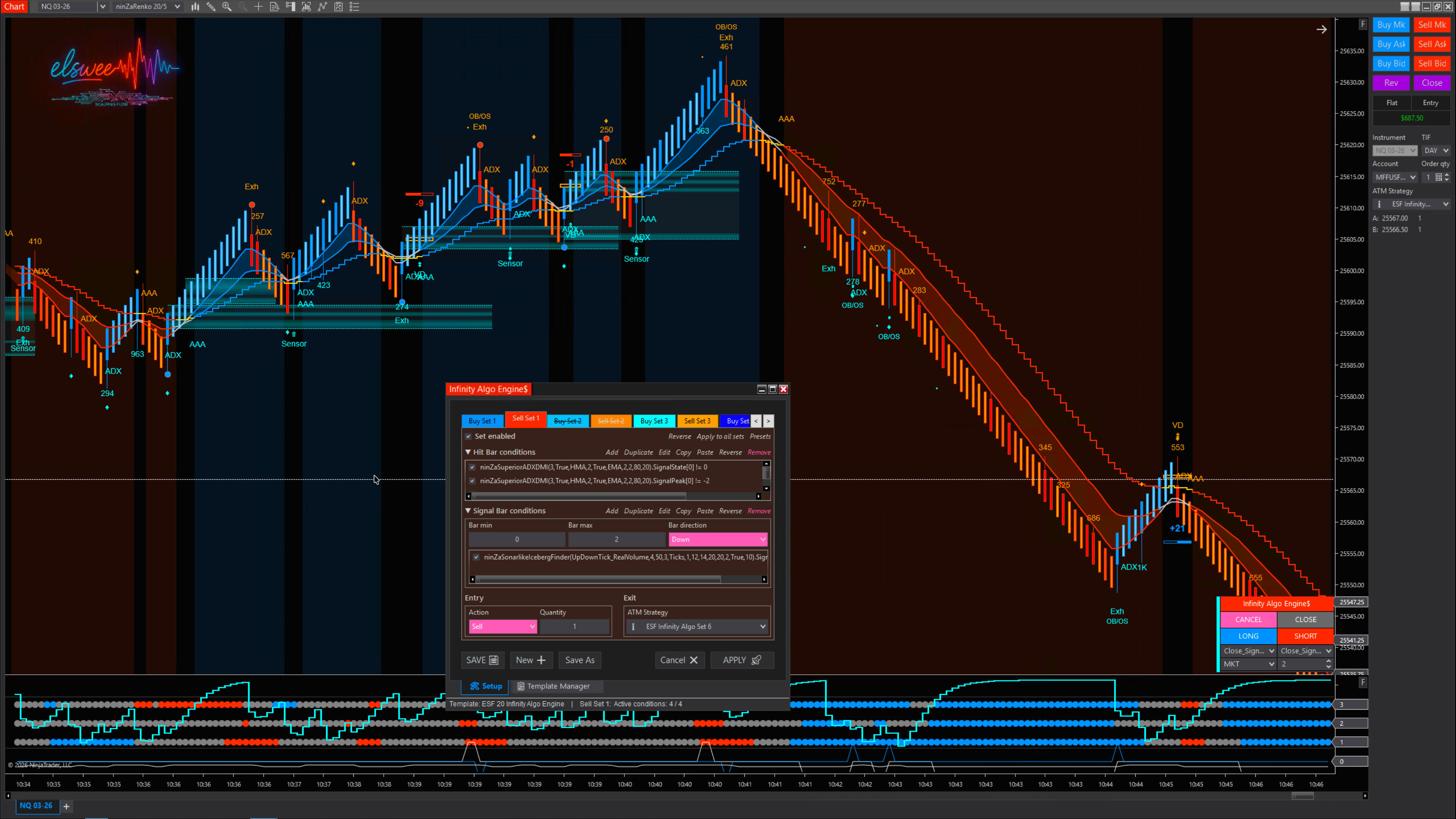The width and height of the screenshot is (1456, 819).
Task: Click the zoom in magnifier icon
Action: (x=227, y=7)
